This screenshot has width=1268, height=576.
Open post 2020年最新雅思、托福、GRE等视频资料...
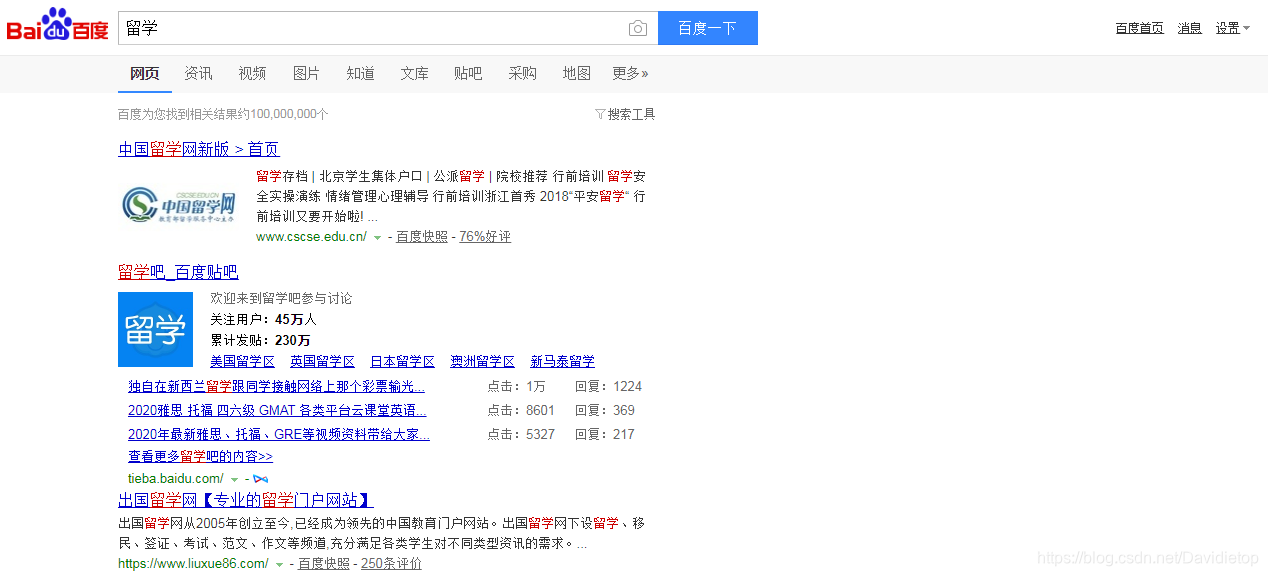[x=279, y=434]
